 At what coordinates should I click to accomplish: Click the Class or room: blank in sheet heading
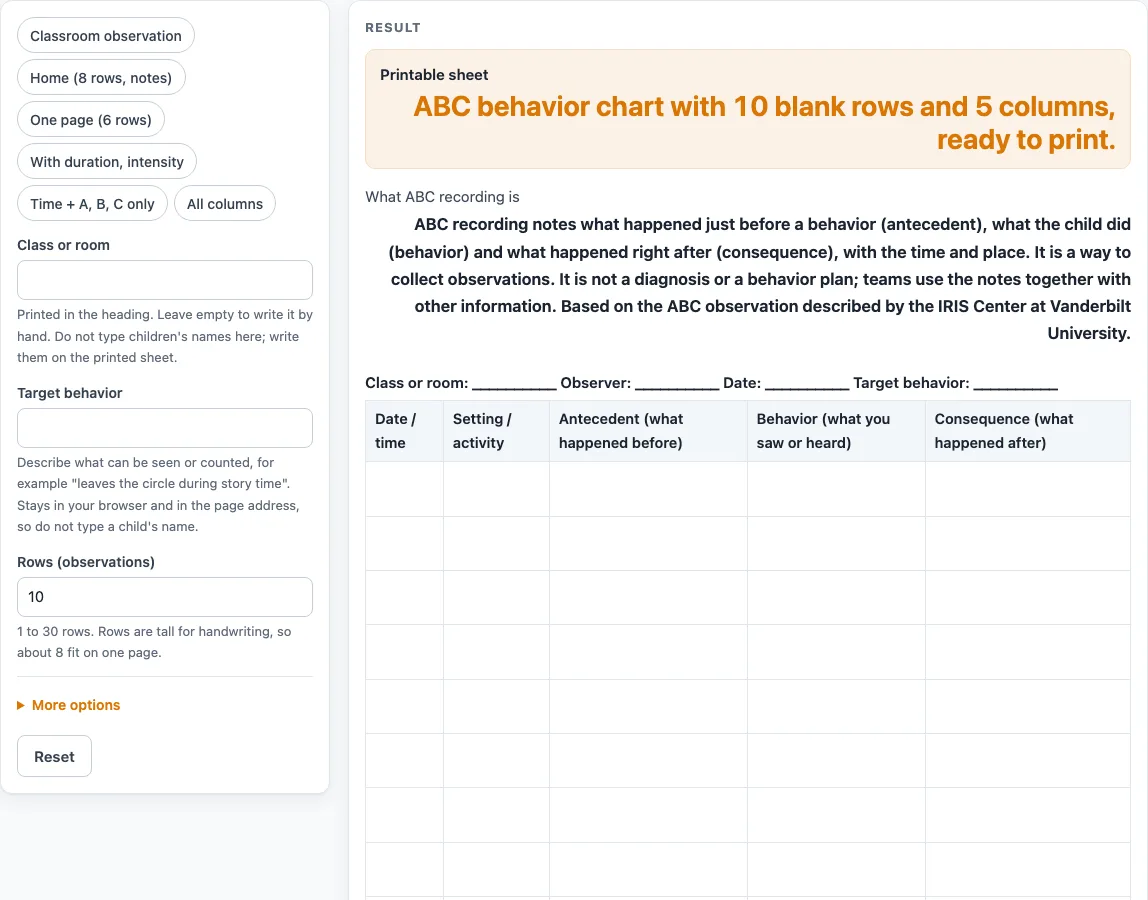(x=514, y=385)
